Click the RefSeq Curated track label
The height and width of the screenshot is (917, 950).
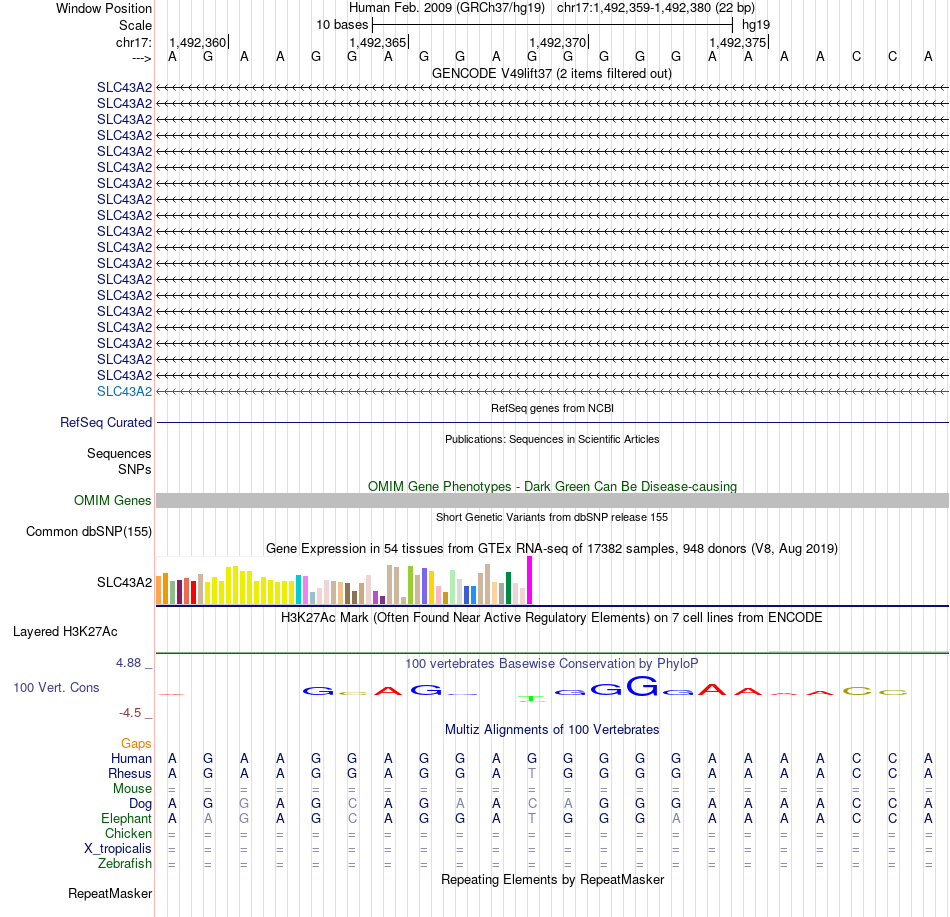coord(105,422)
